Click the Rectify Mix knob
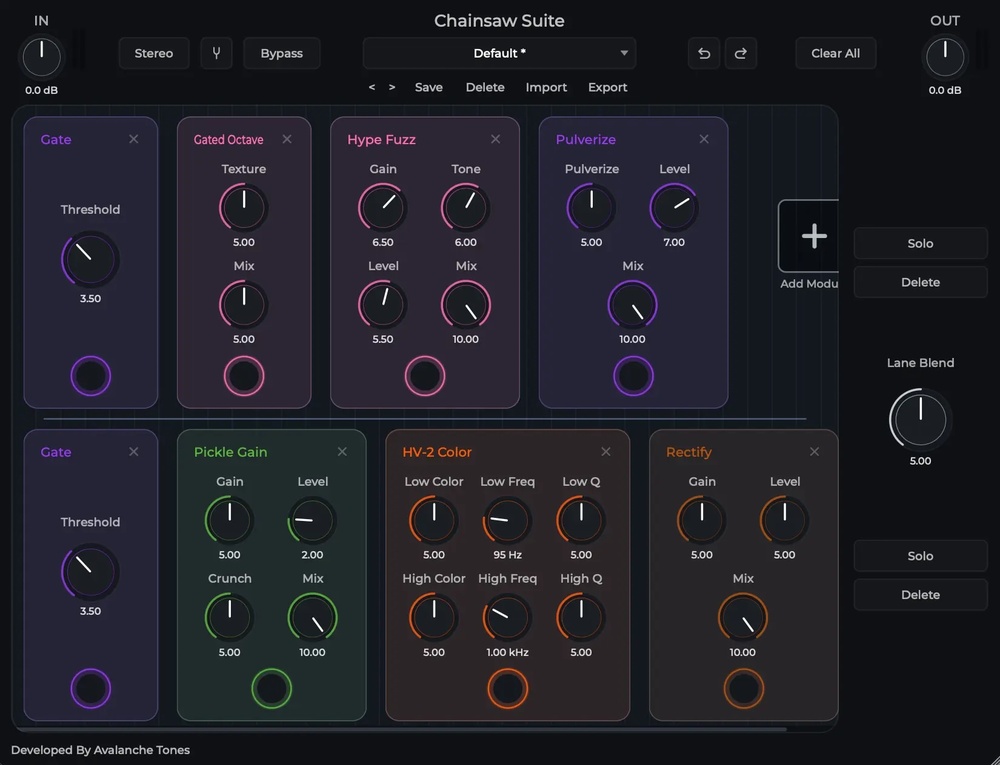 pyautogui.click(x=743, y=617)
